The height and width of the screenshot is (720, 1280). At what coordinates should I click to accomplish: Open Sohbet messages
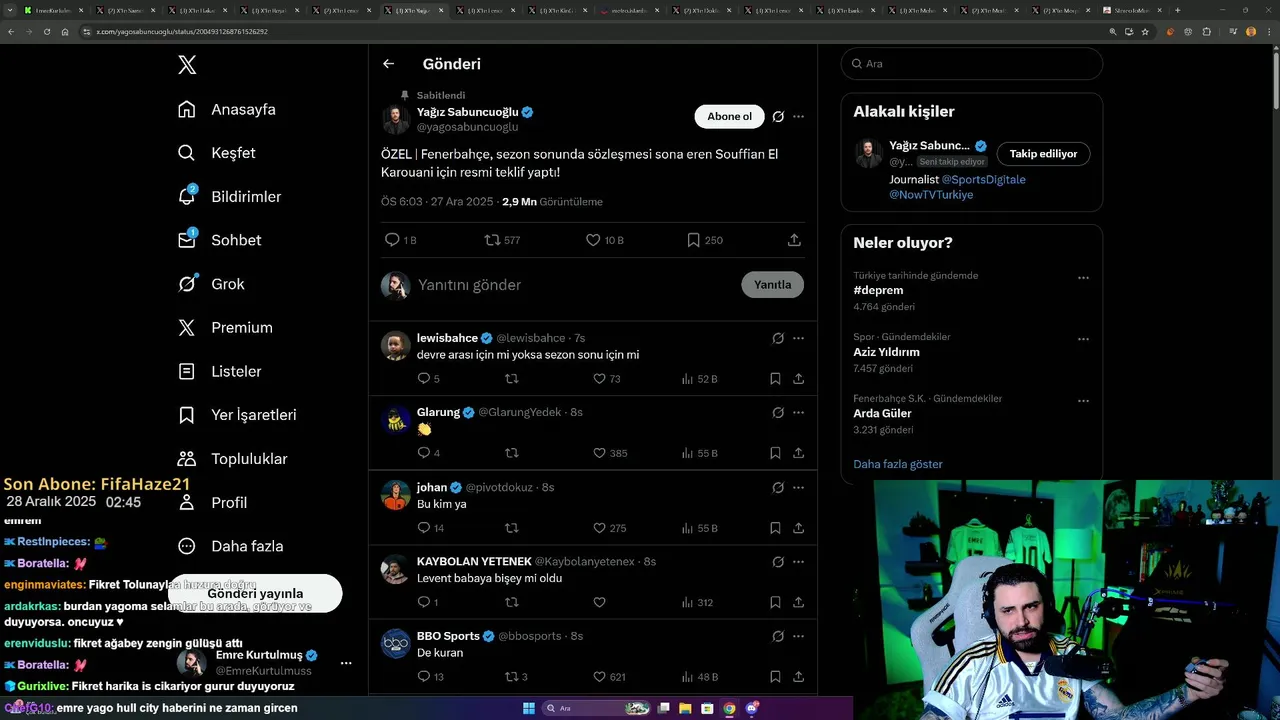(x=219, y=240)
